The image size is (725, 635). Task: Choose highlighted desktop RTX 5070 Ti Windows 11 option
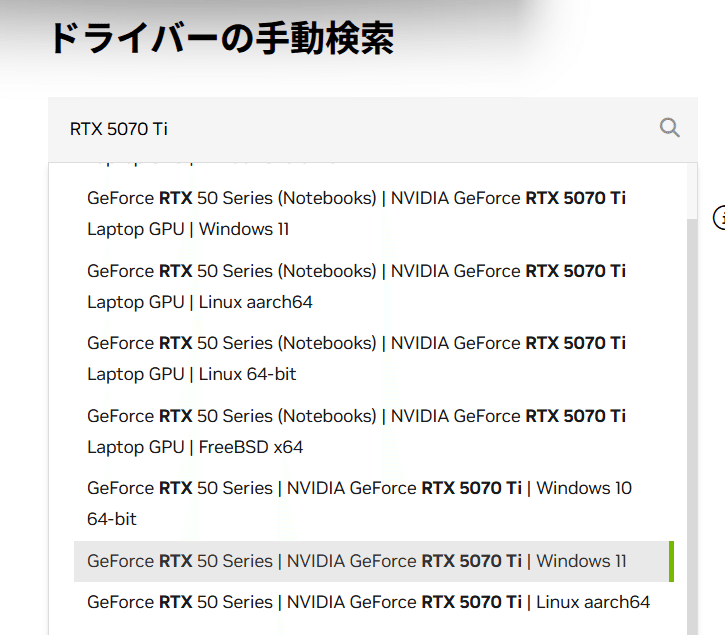click(374, 561)
